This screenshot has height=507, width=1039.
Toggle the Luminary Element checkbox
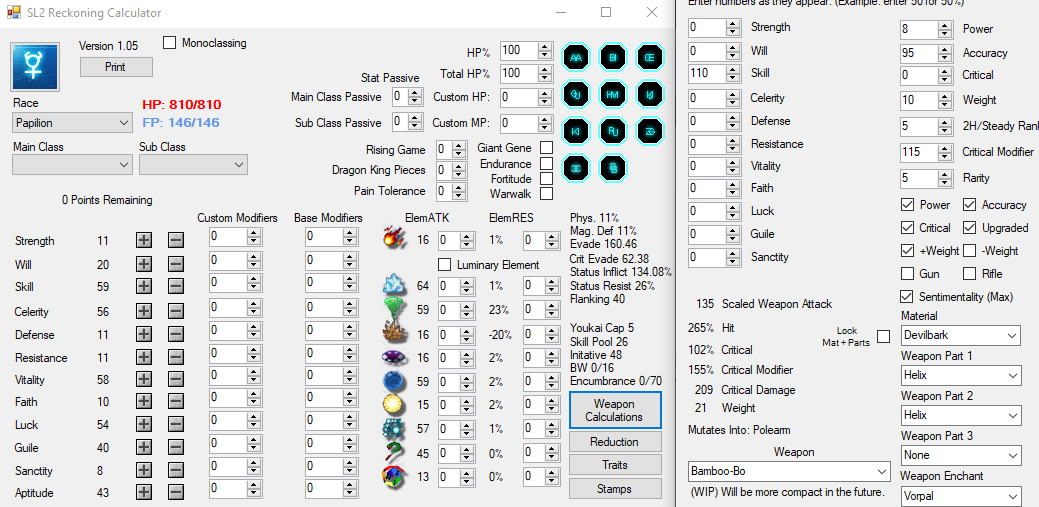[x=445, y=265]
